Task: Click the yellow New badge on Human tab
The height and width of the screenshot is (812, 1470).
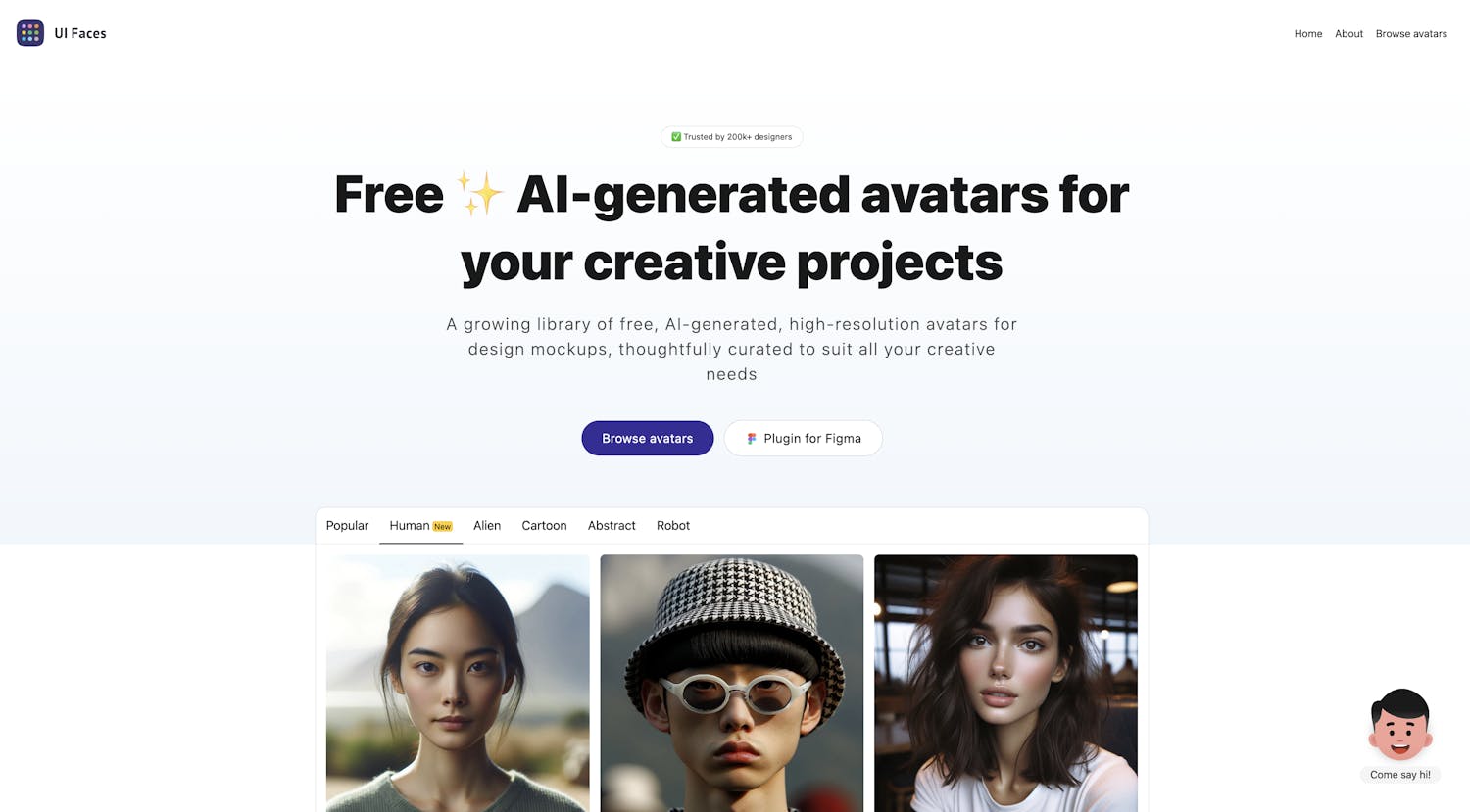Action: (x=443, y=527)
